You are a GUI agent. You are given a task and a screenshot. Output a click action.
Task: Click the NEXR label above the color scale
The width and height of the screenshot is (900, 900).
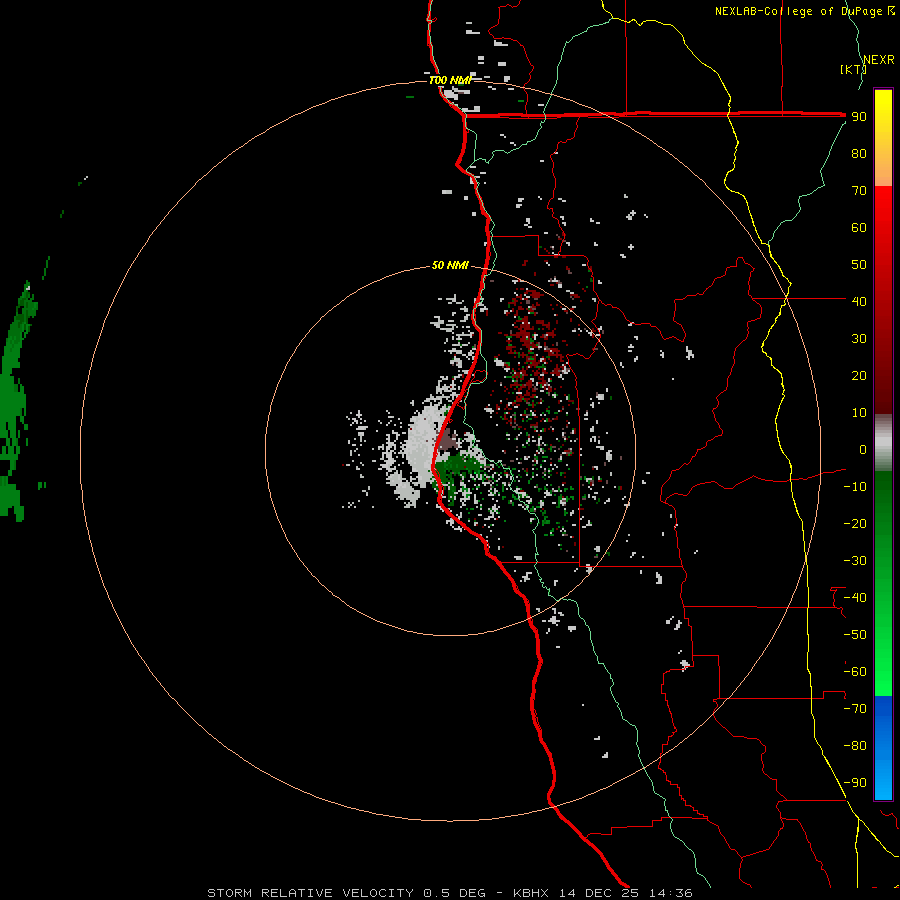pyautogui.click(x=878, y=60)
